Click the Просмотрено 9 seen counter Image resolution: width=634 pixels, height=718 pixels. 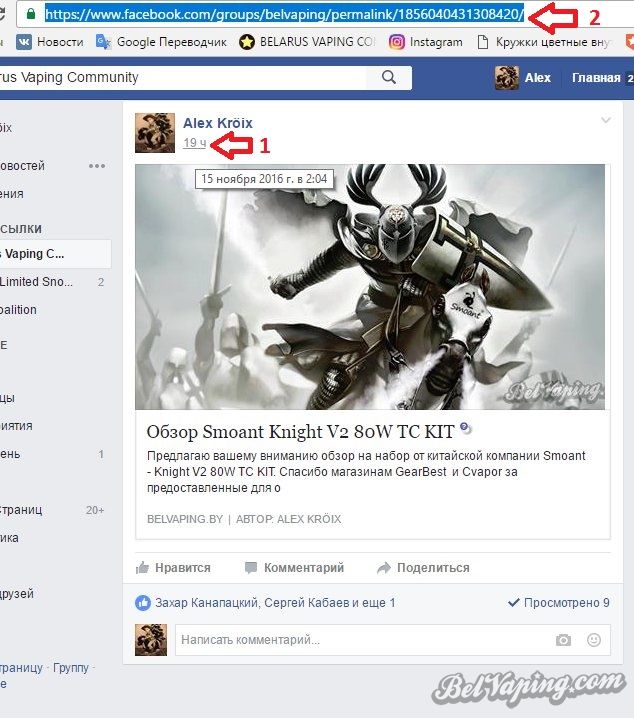(x=559, y=603)
